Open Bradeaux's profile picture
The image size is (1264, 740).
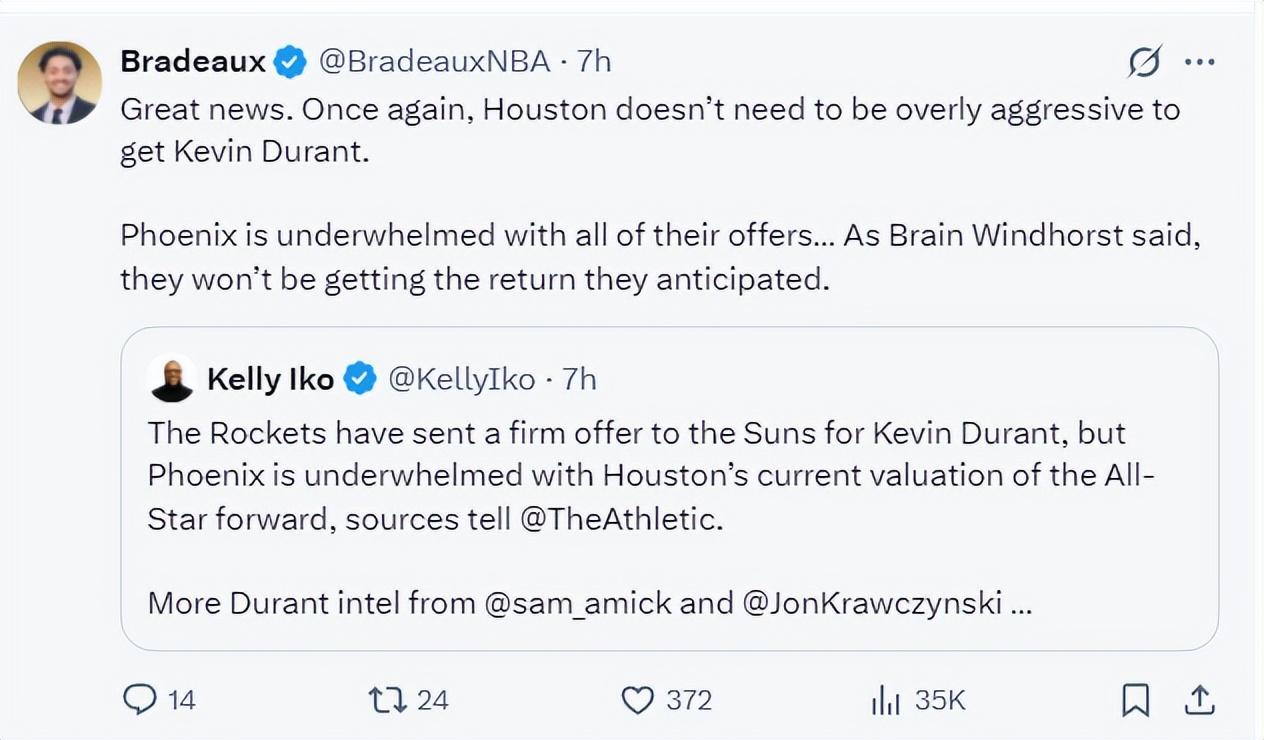(60, 83)
